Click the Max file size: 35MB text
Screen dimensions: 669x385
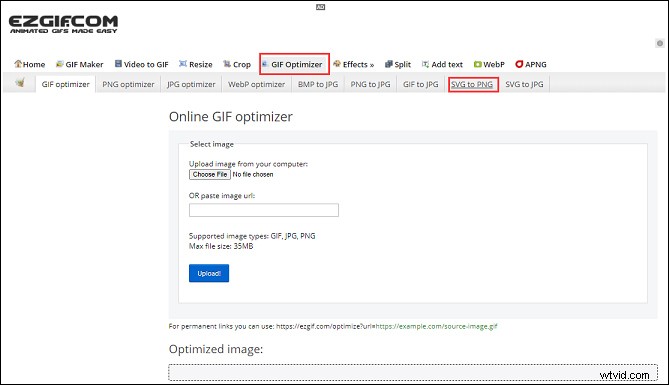pos(221,246)
